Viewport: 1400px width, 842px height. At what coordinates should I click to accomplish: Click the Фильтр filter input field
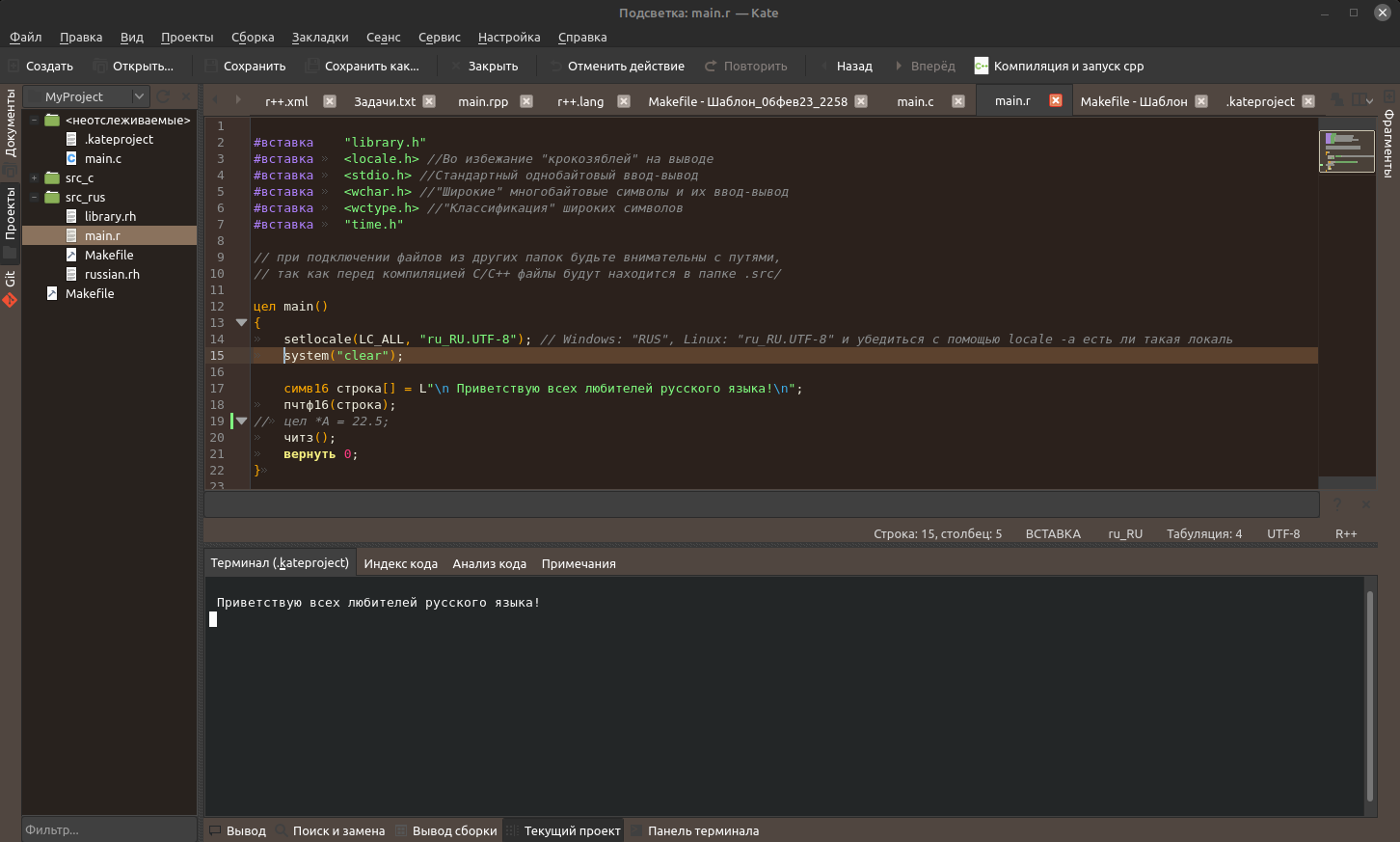[x=108, y=829]
